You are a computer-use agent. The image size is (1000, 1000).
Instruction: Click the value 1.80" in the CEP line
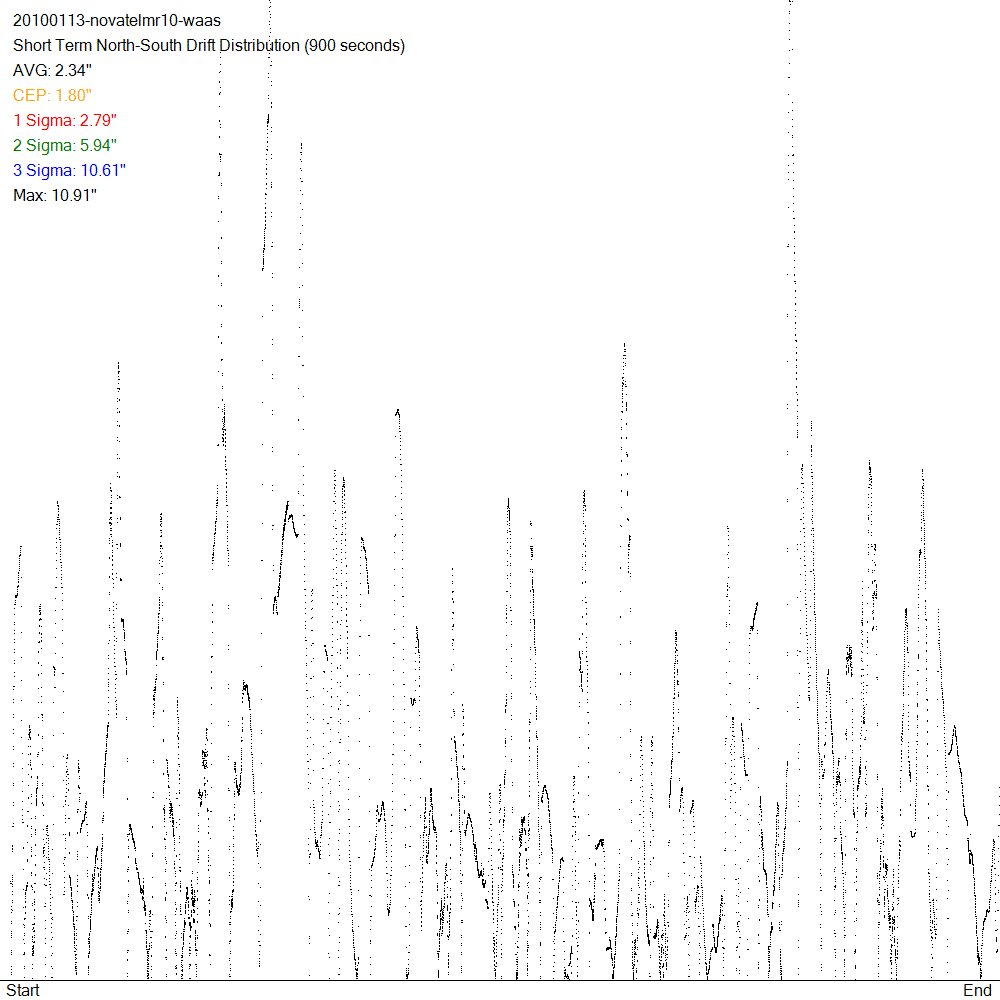click(72, 96)
